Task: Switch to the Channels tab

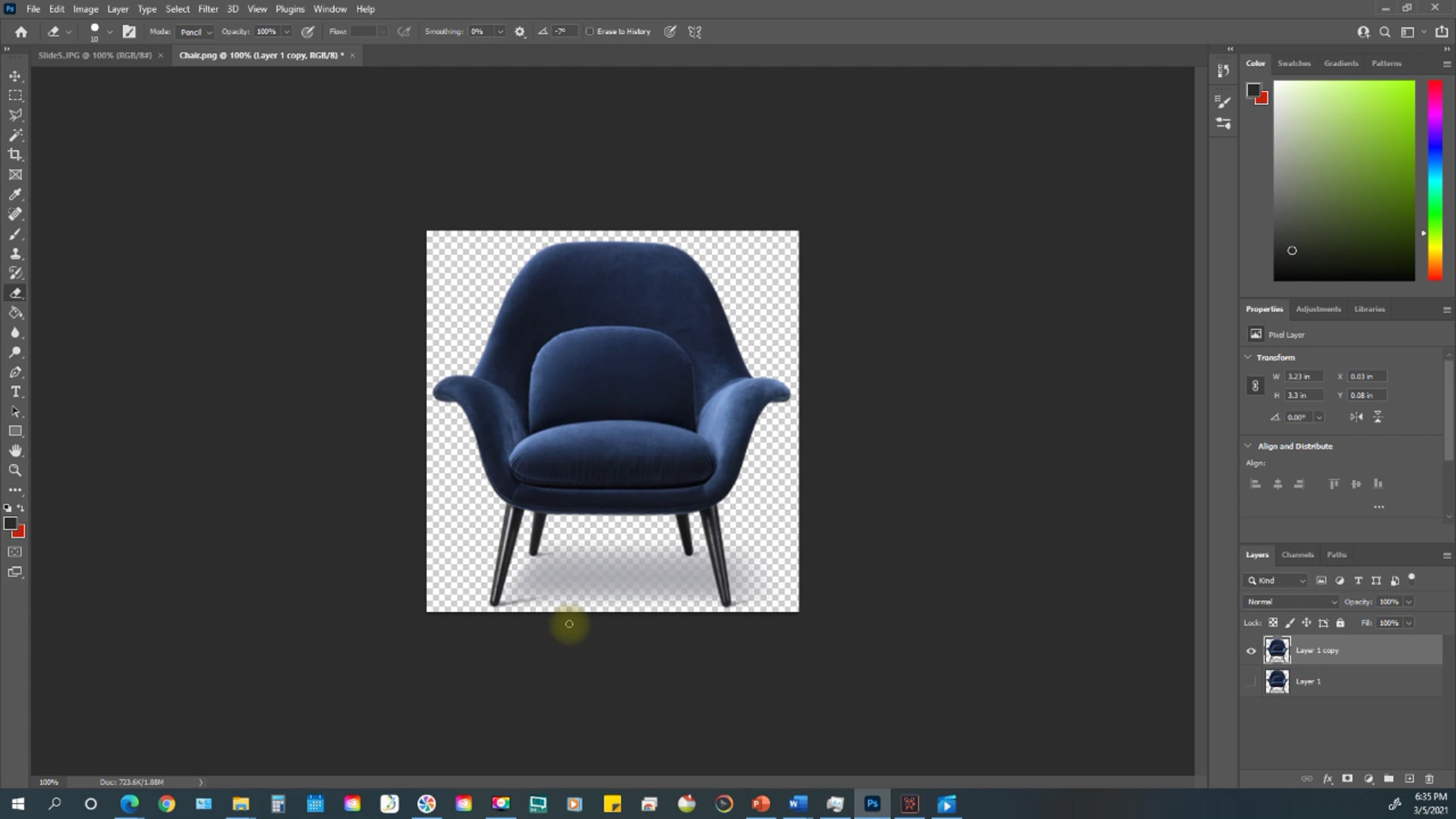Action: pyautogui.click(x=1297, y=554)
